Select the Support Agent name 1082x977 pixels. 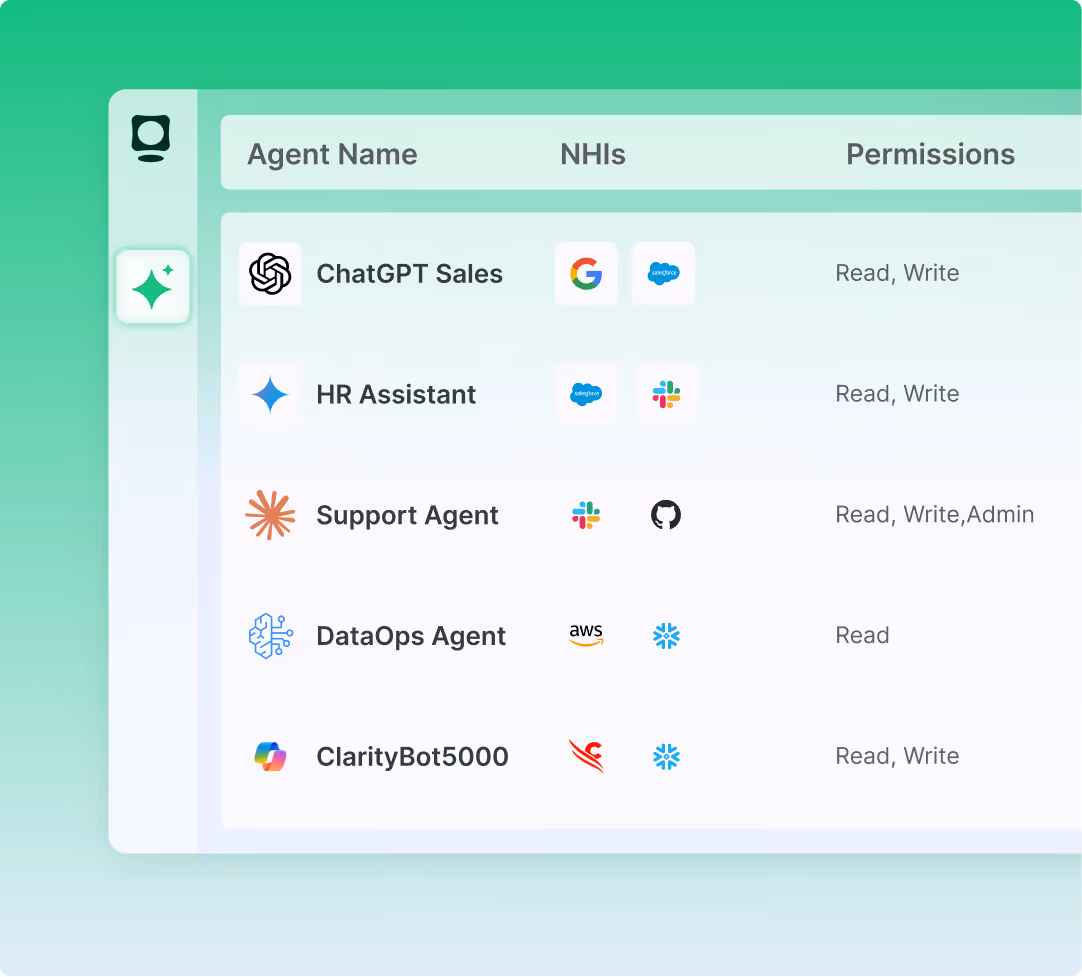coord(407,516)
